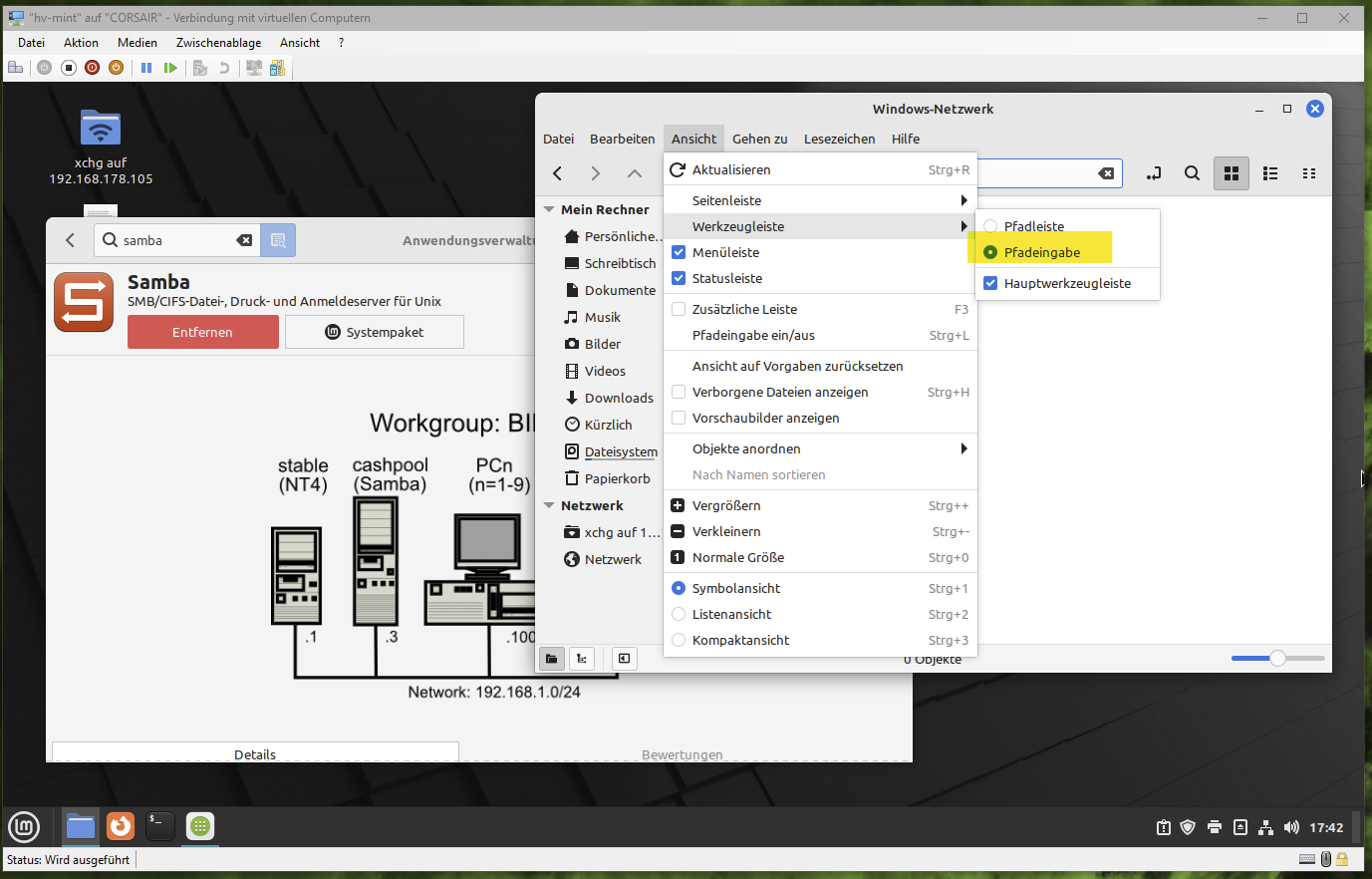Open the Seitenleiste submenu

click(x=820, y=200)
